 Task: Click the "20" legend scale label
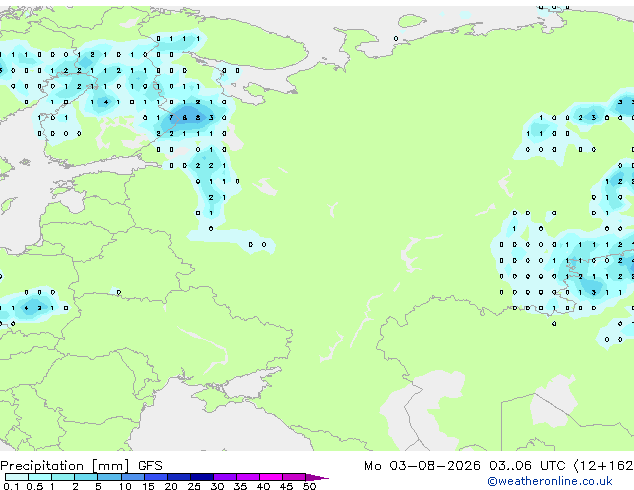click(171, 486)
